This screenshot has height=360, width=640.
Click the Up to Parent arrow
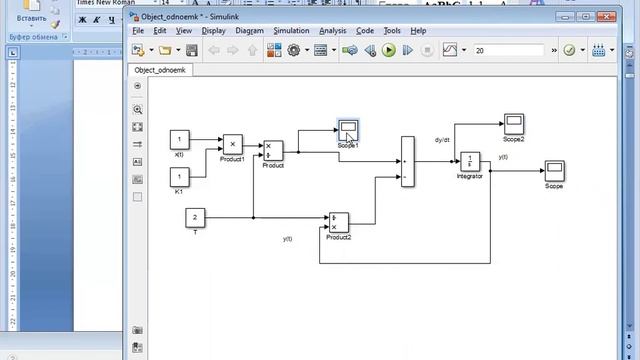[x=252, y=50]
